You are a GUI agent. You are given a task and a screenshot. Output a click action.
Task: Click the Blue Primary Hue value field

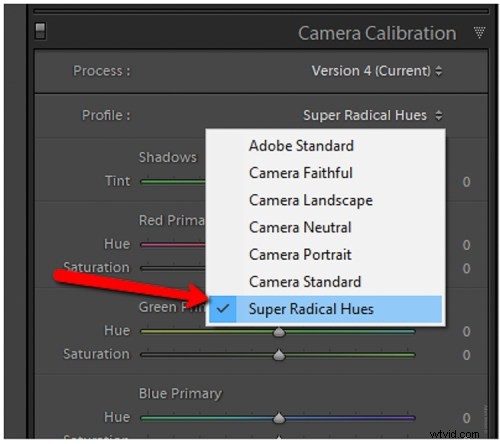[x=466, y=418]
